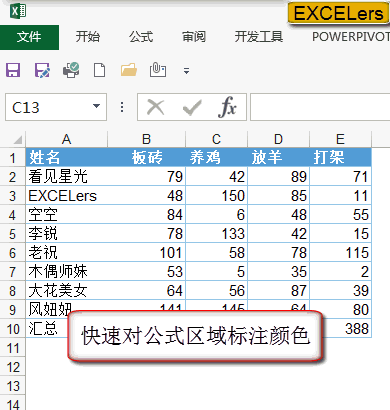Click inside the formula bar input

(320, 107)
